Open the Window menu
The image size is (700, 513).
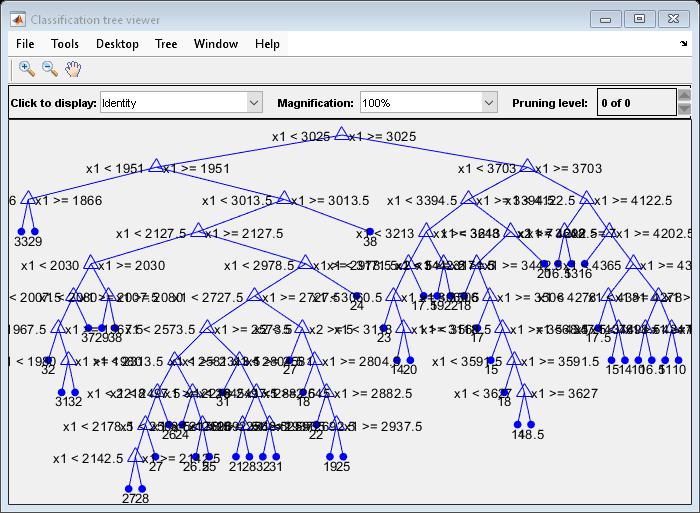tap(216, 44)
